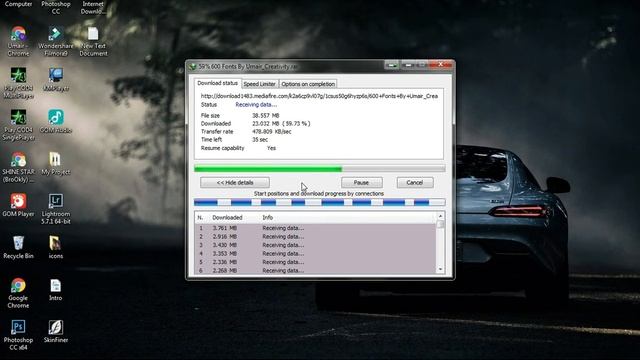Open SkinFiner desktop shortcut
This screenshot has height=360, width=640.
click(x=56, y=331)
